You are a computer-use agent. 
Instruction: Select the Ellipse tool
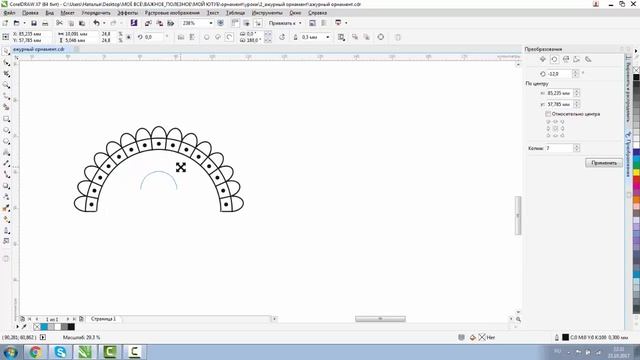pyautogui.click(x=6, y=130)
